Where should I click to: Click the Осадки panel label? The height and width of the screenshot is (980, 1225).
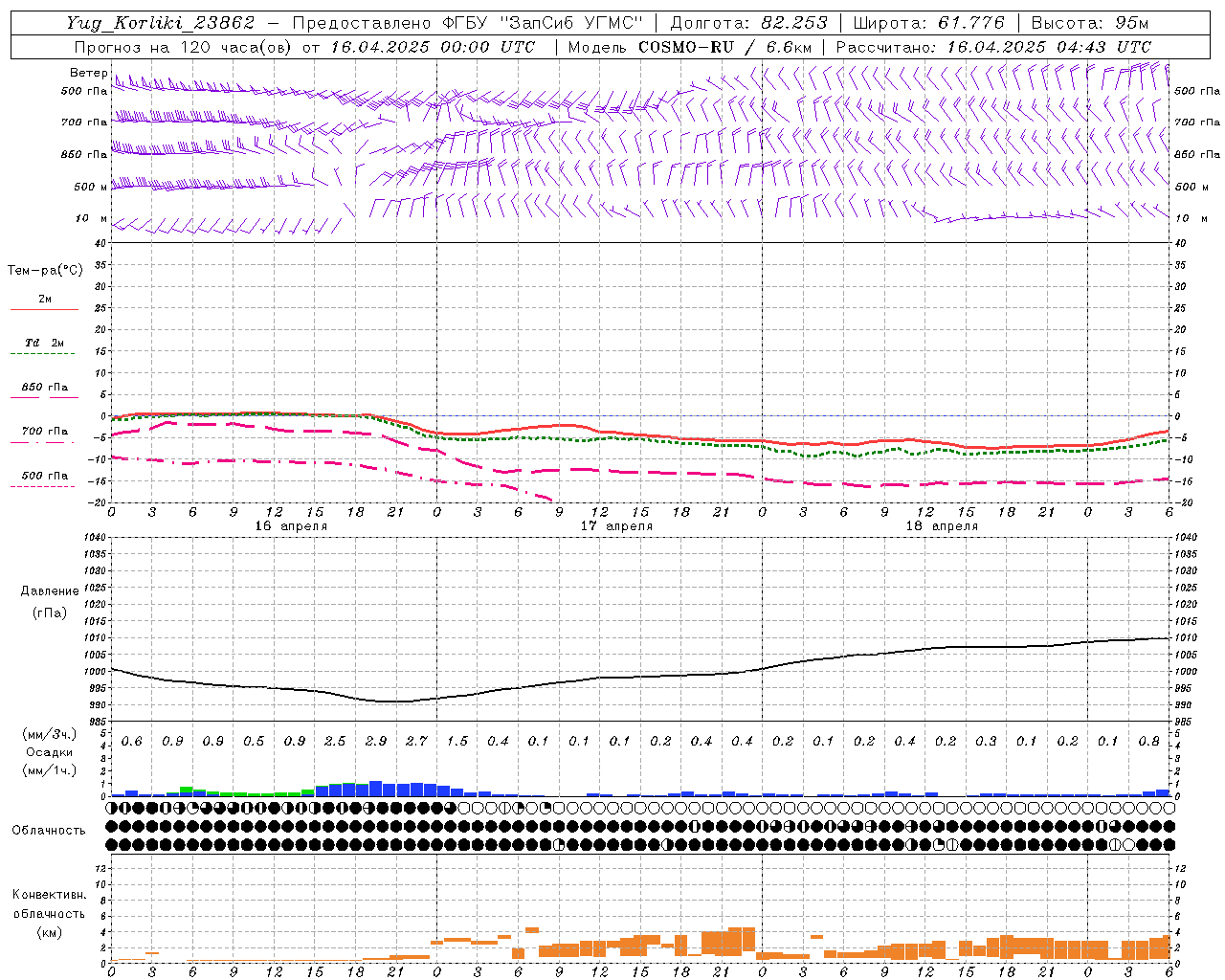[50, 752]
